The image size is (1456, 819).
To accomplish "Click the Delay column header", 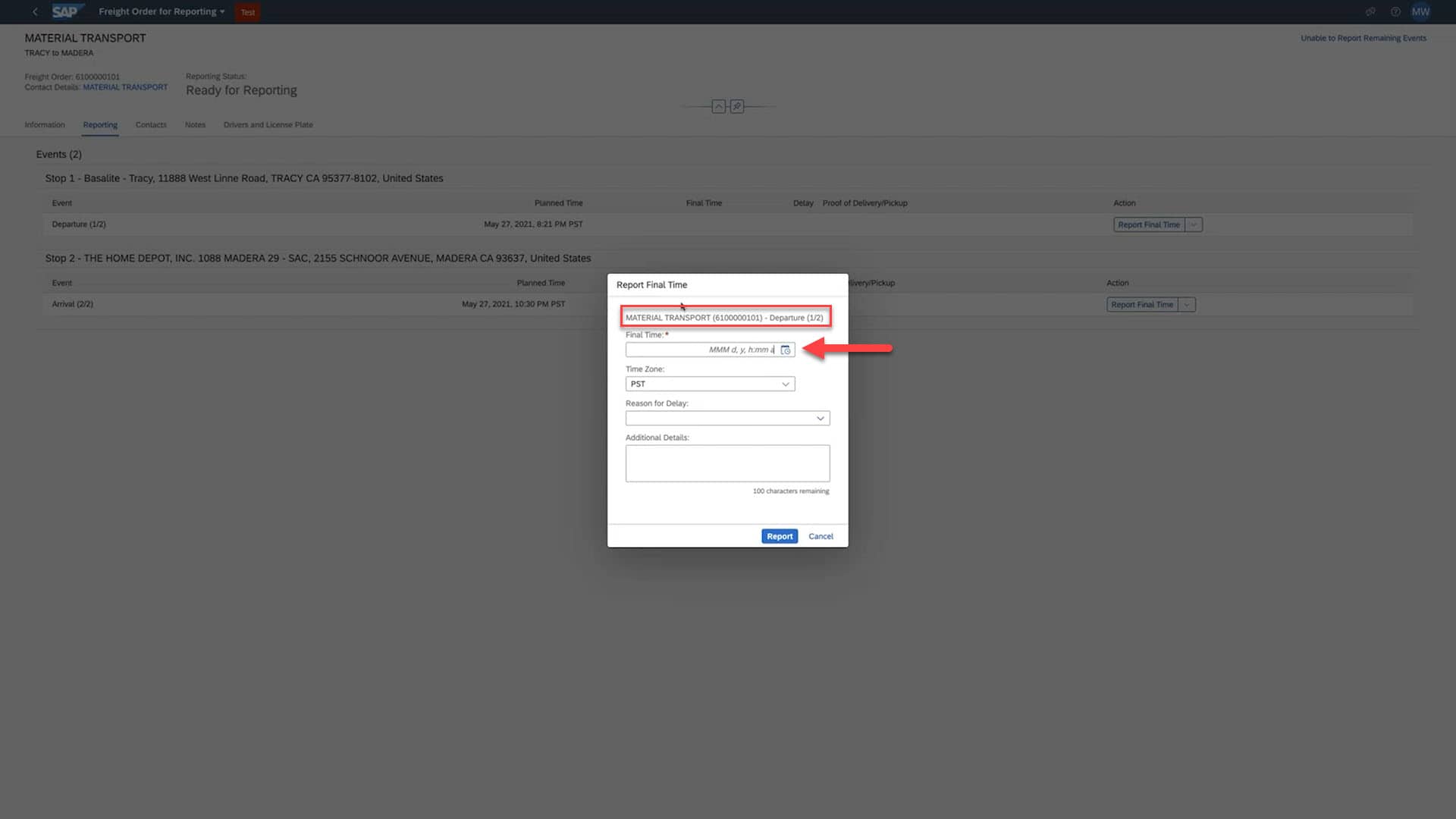I will click(803, 203).
